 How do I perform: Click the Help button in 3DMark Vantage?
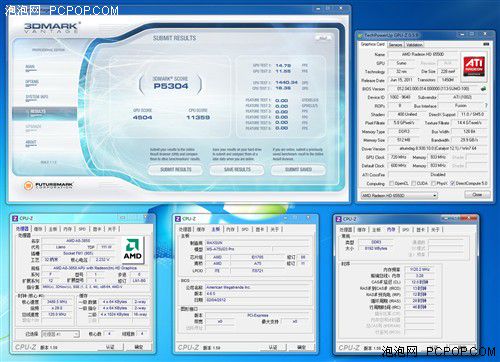coord(323,38)
